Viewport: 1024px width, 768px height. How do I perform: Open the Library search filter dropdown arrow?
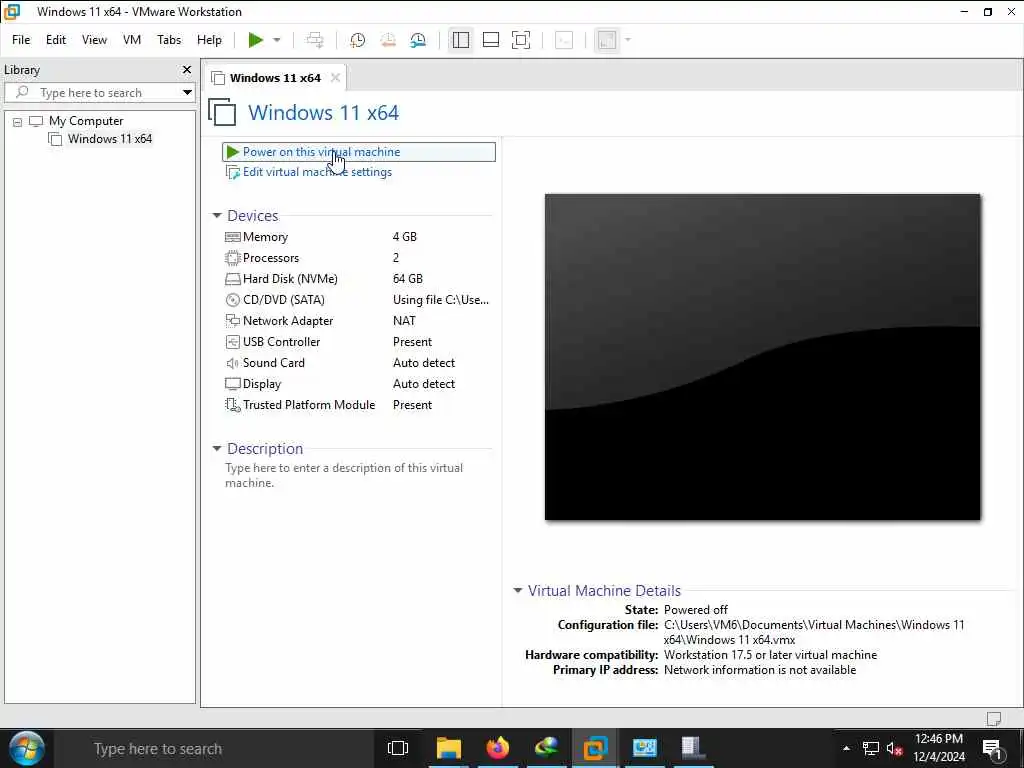click(x=187, y=93)
